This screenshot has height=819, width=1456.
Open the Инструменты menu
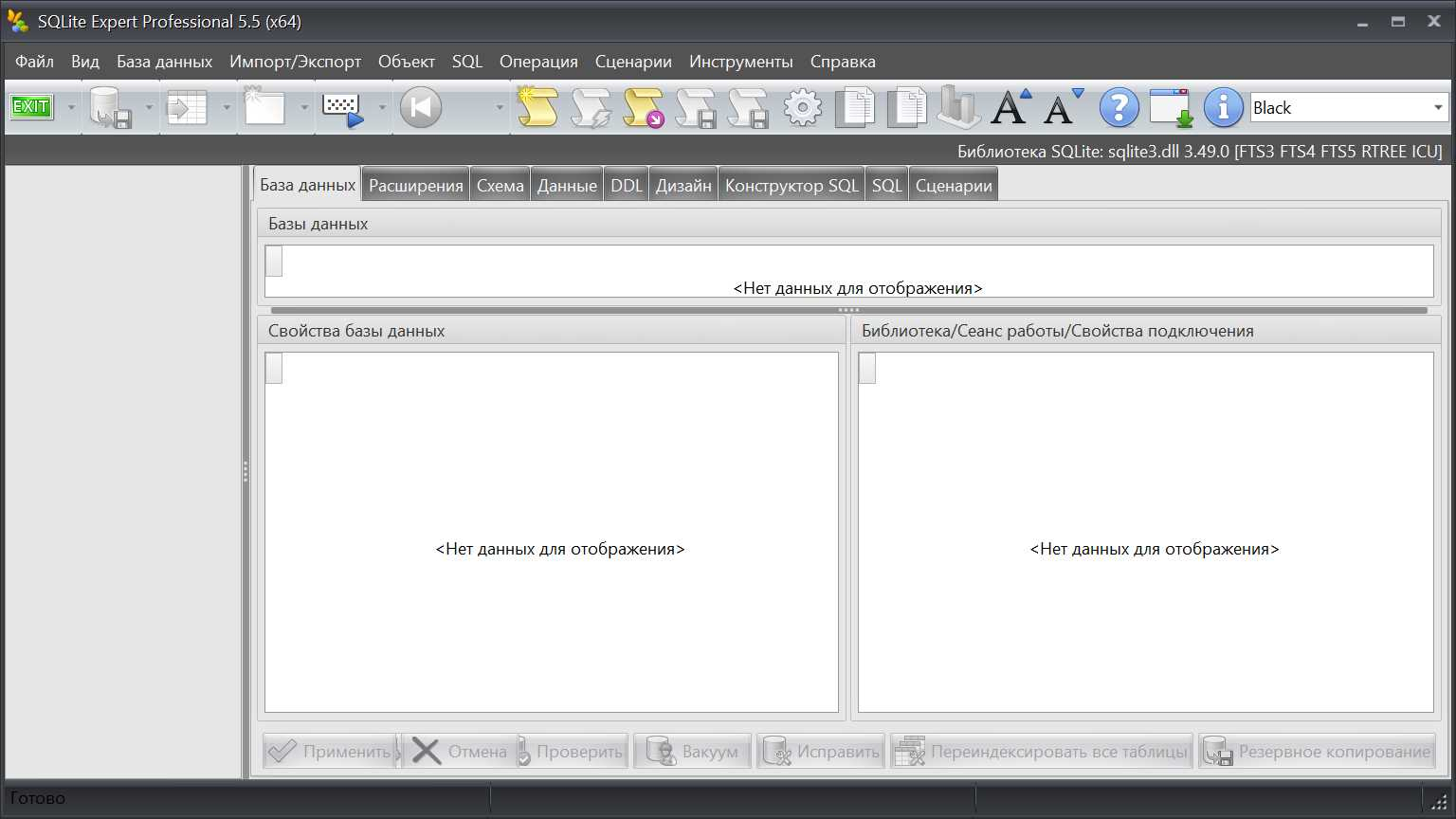pos(740,62)
